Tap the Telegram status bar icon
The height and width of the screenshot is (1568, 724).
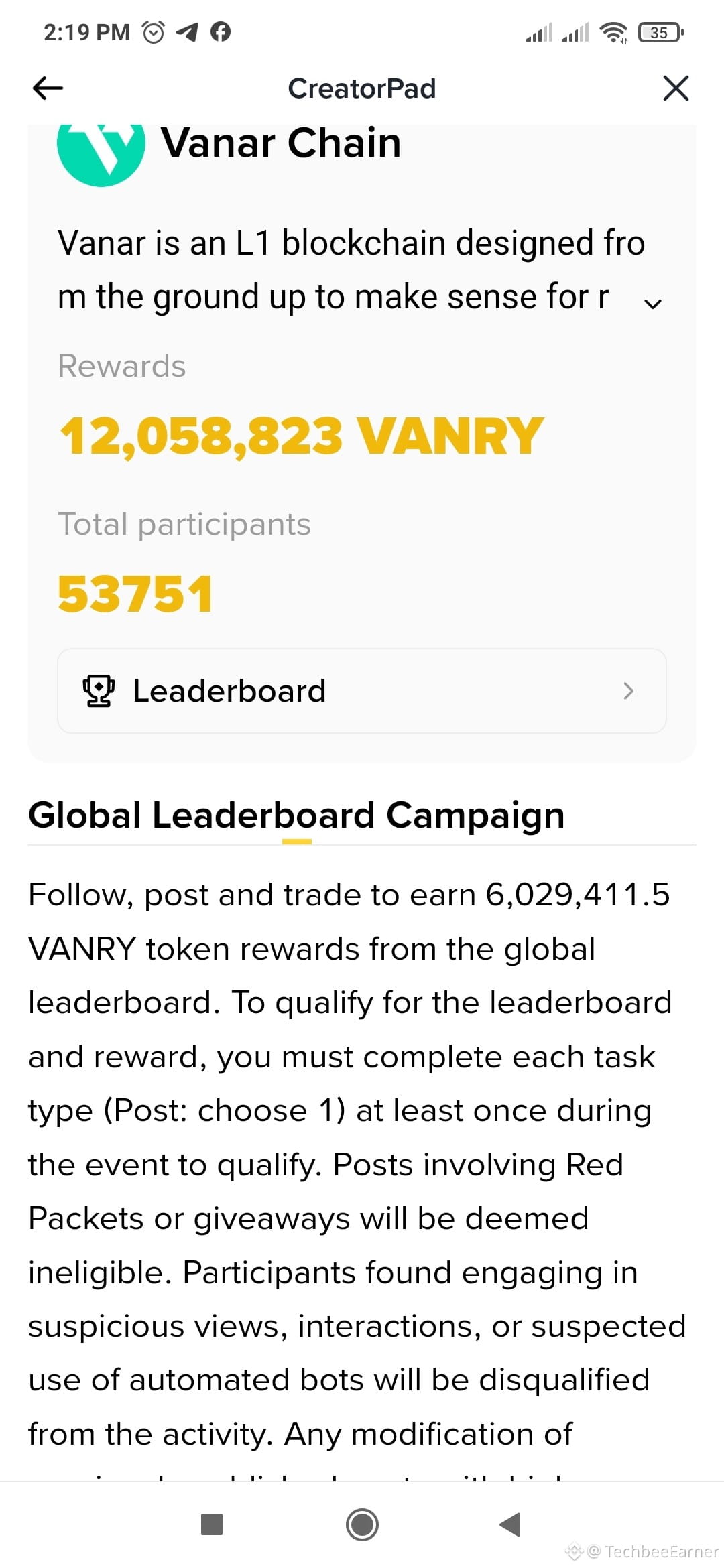click(x=187, y=32)
